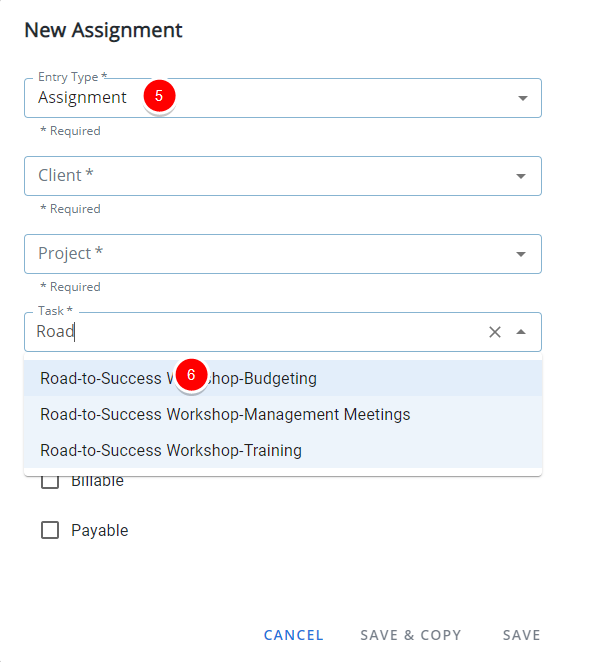Open the Client dropdown arrow
This screenshot has height=662, width=596.
[x=521, y=176]
